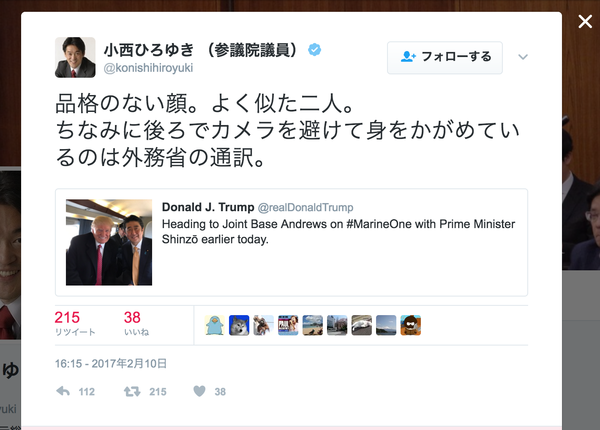
Task: Click the author's profile picture
Action: (x=75, y=57)
